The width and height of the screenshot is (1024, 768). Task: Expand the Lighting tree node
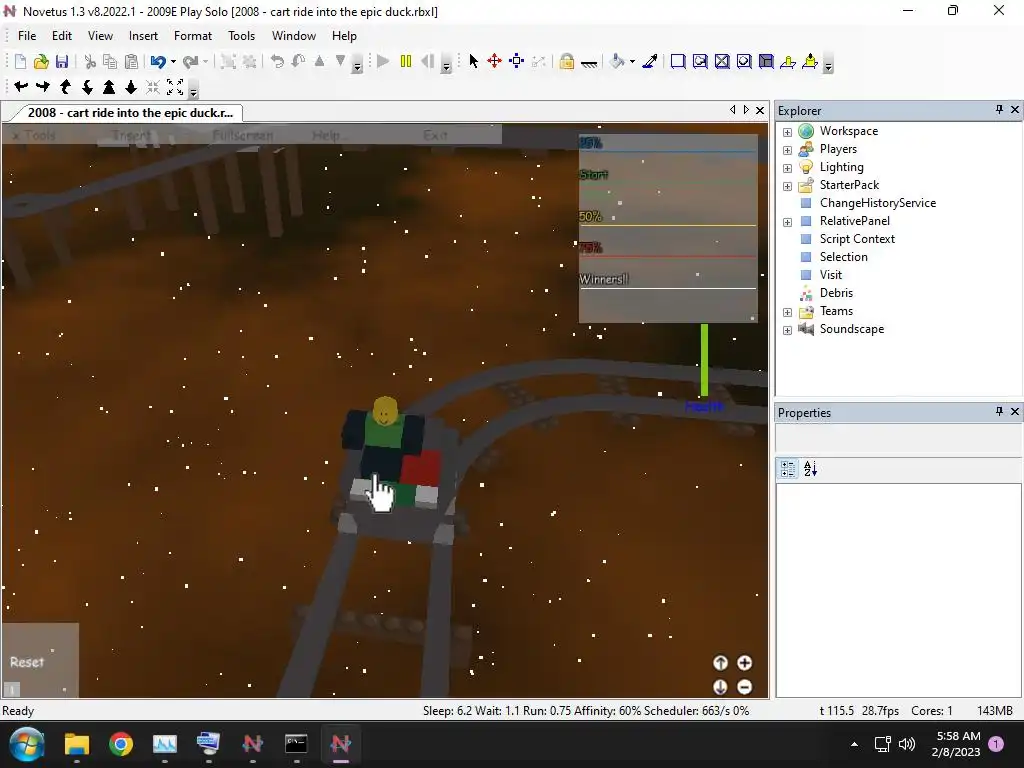pyautogui.click(x=788, y=168)
